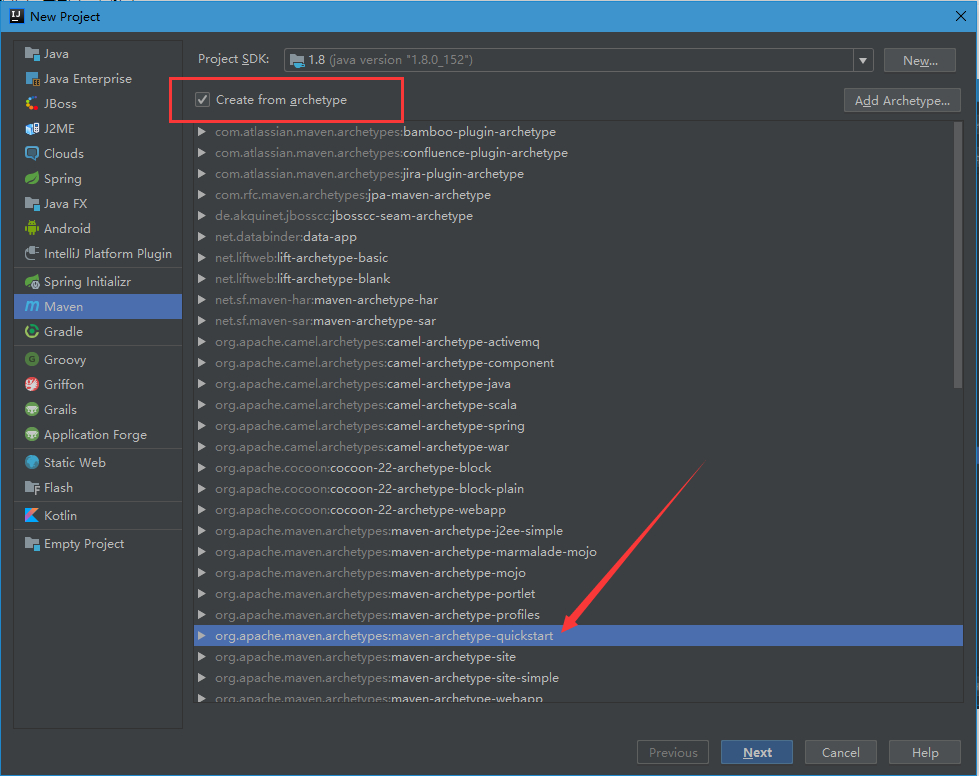Screen dimensions: 979x776
Task: Click Add Archetype button
Action: click(x=902, y=101)
